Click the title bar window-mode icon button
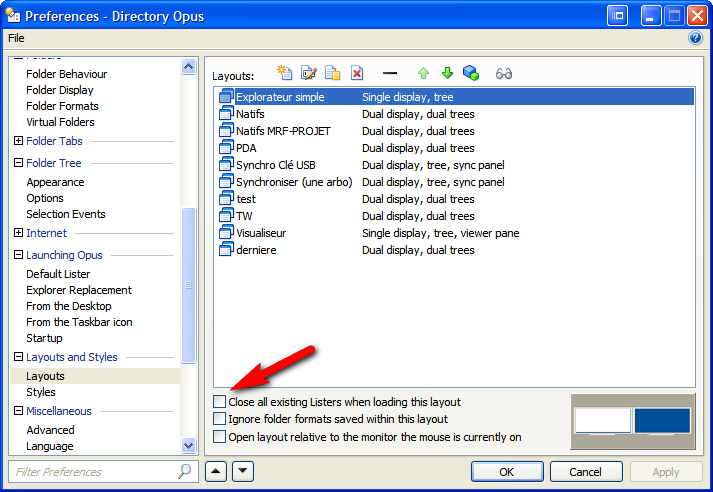The height and width of the screenshot is (492, 713). (x=618, y=16)
